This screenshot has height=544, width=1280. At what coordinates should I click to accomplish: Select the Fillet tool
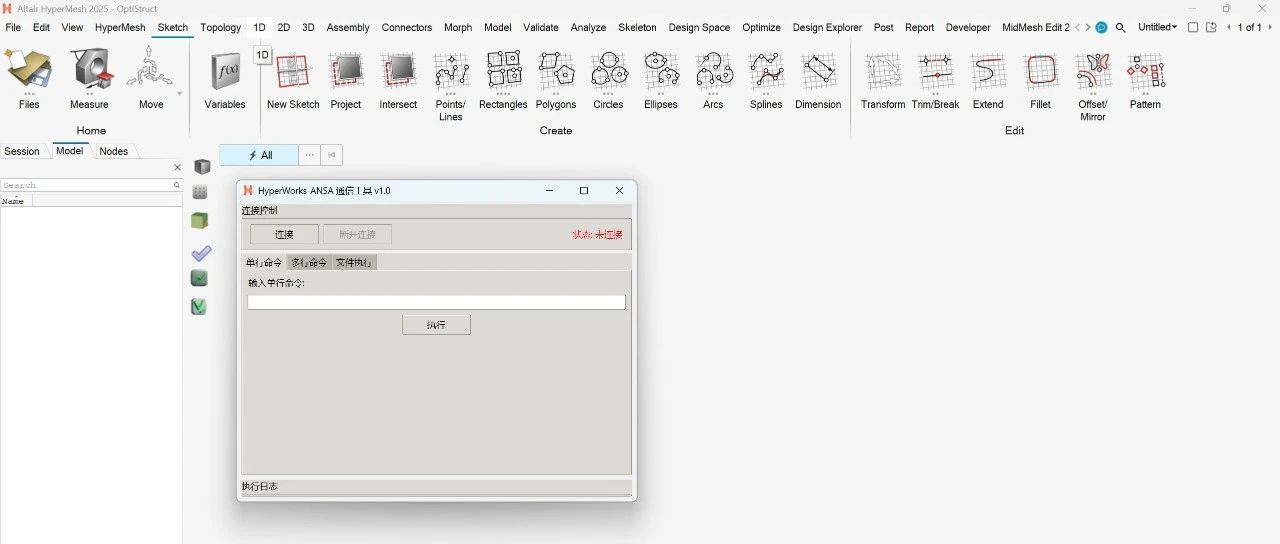(x=1041, y=80)
